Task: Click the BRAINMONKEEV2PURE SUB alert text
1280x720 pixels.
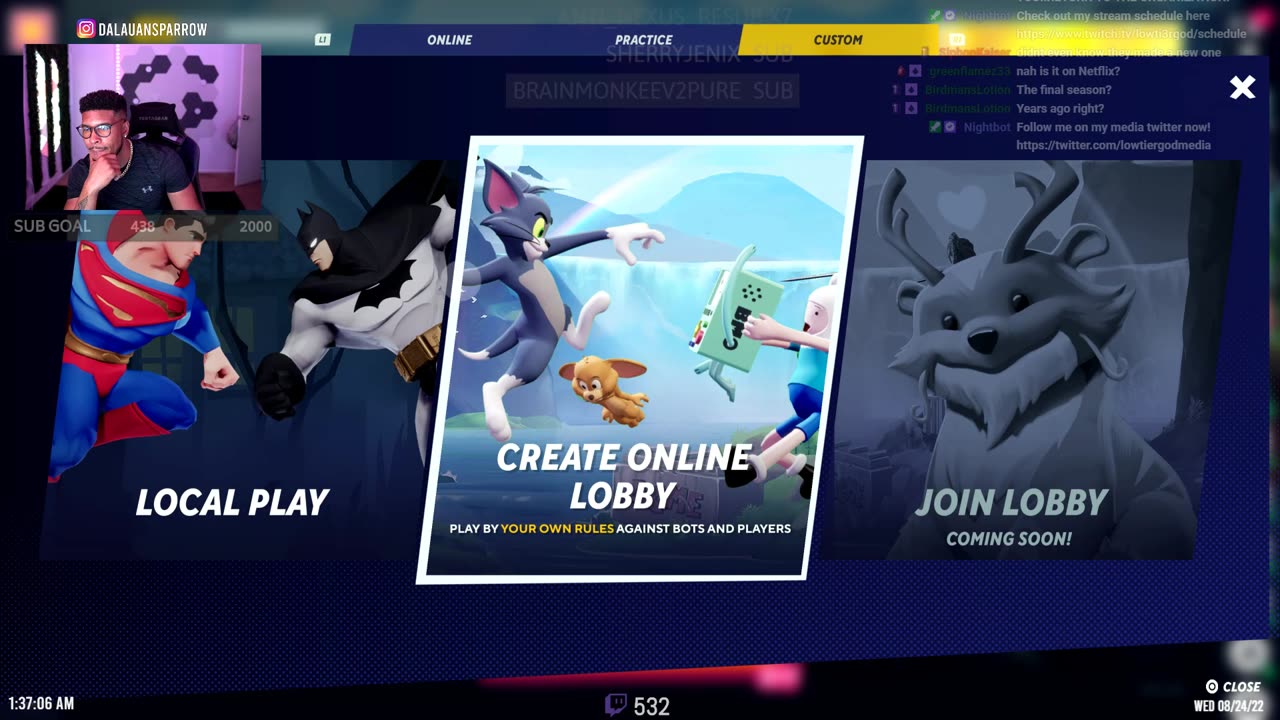Action: coord(653,91)
